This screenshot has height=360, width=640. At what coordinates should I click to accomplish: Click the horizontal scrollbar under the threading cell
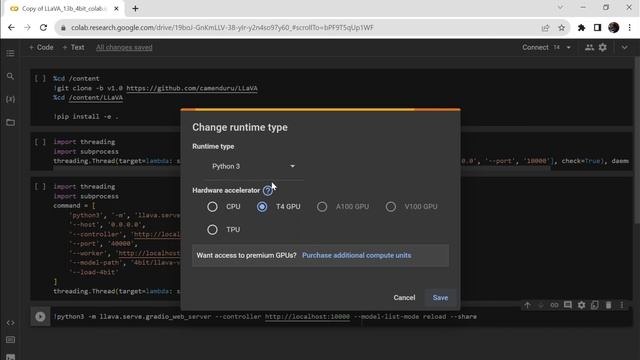pos(302,168)
